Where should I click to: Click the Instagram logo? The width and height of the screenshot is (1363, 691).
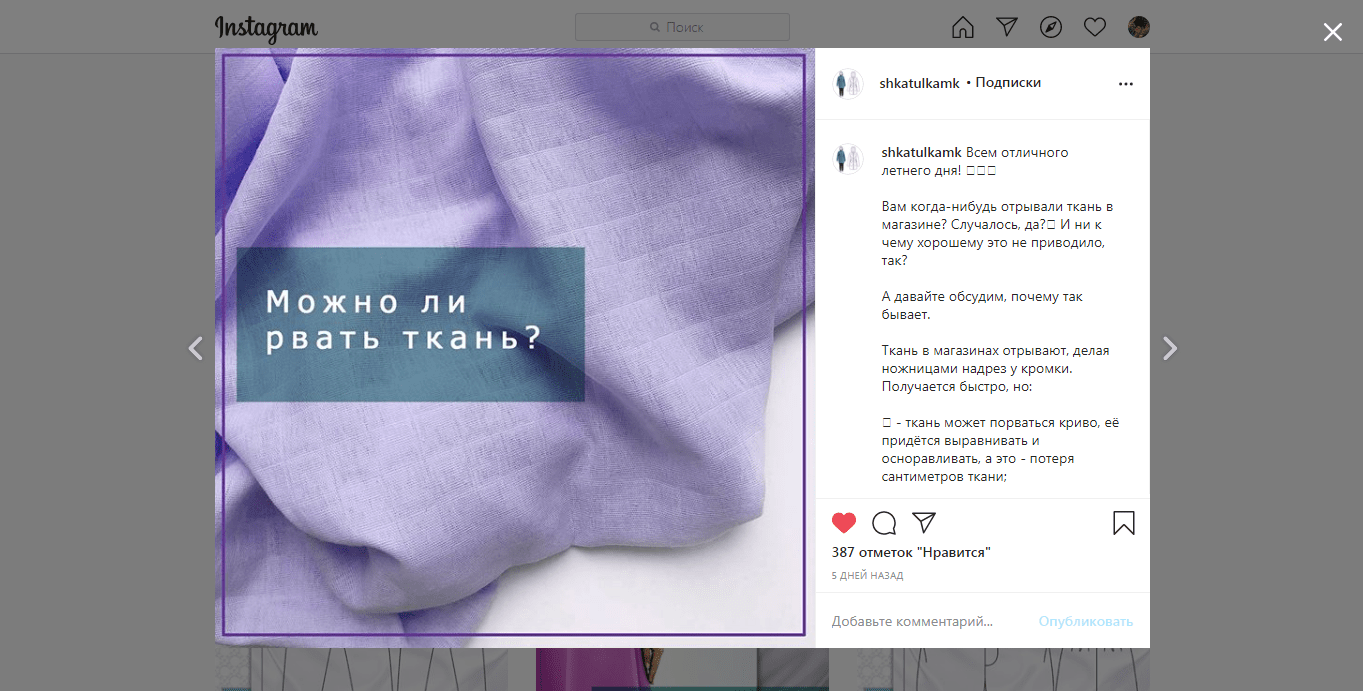(266, 28)
